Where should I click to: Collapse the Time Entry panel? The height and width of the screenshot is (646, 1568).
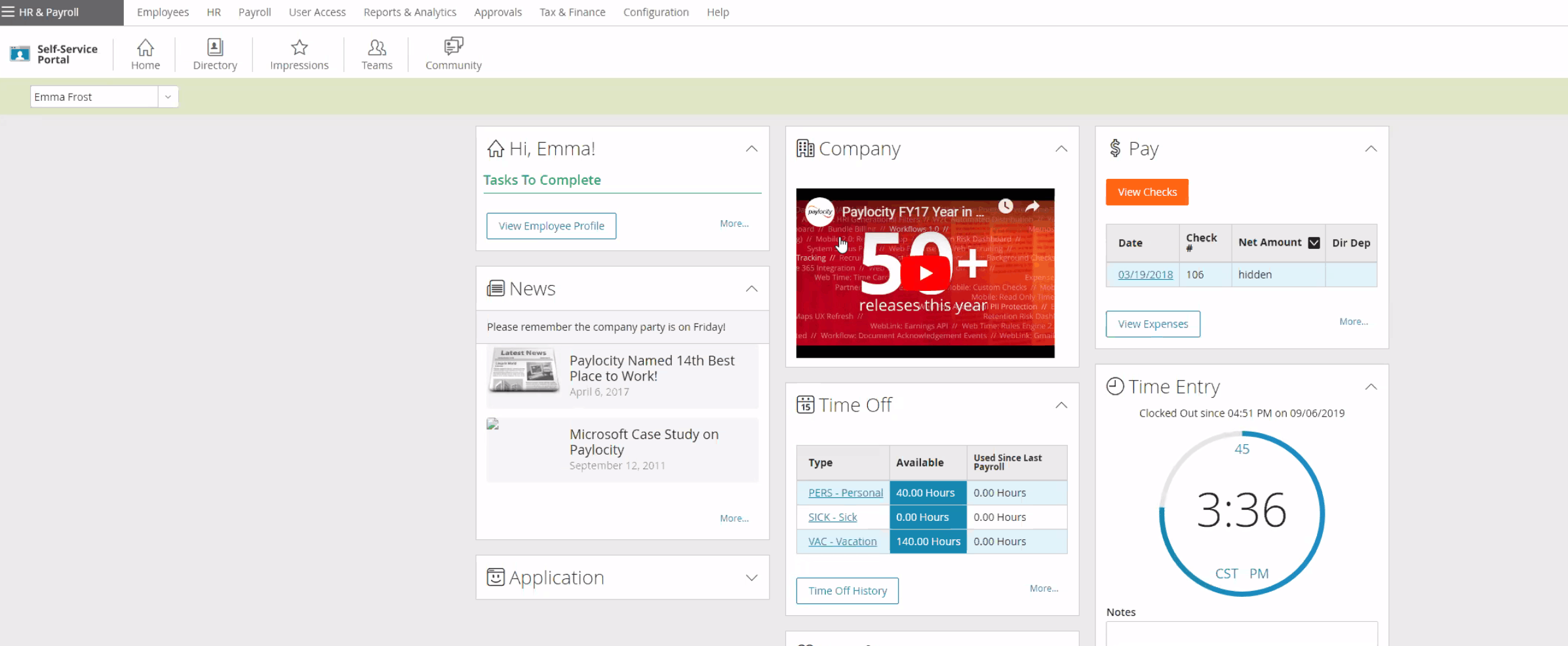tap(1371, 387)
